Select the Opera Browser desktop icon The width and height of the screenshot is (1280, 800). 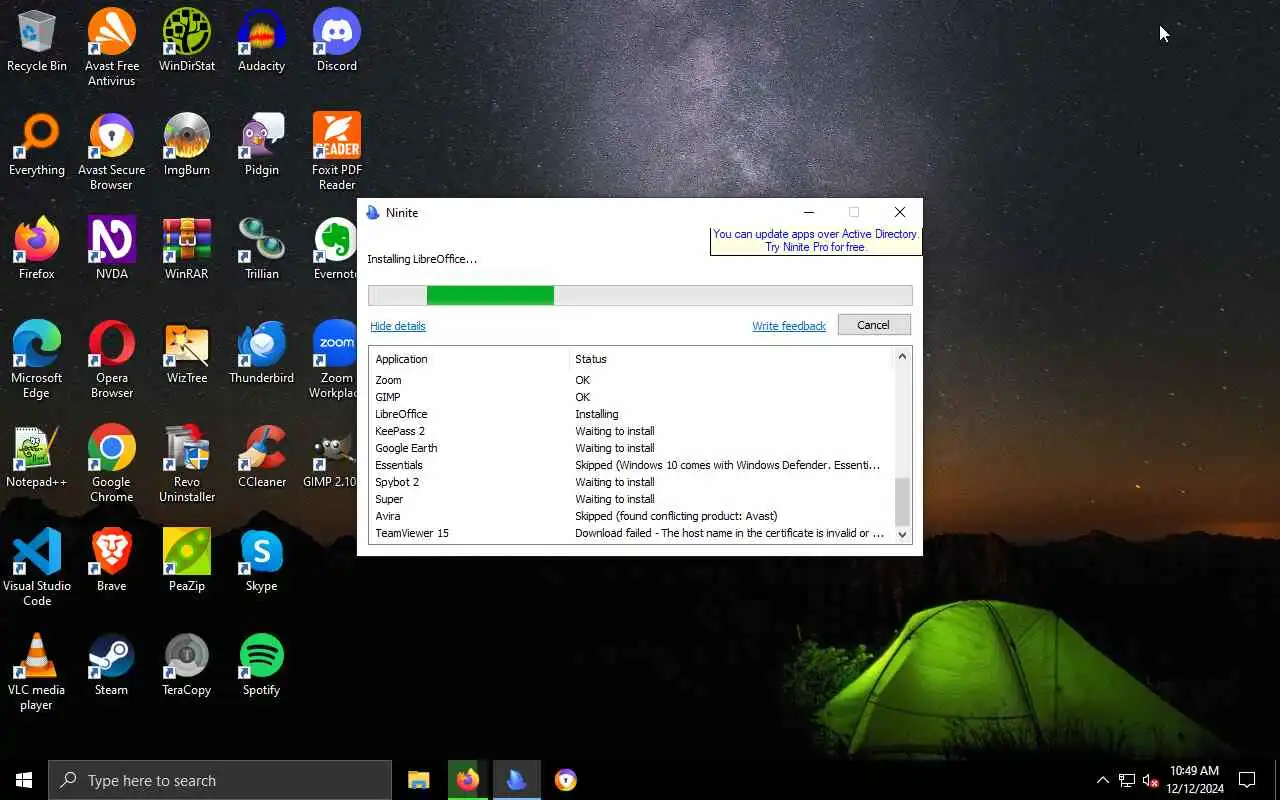pyautogui.click(x=111, y=360)
